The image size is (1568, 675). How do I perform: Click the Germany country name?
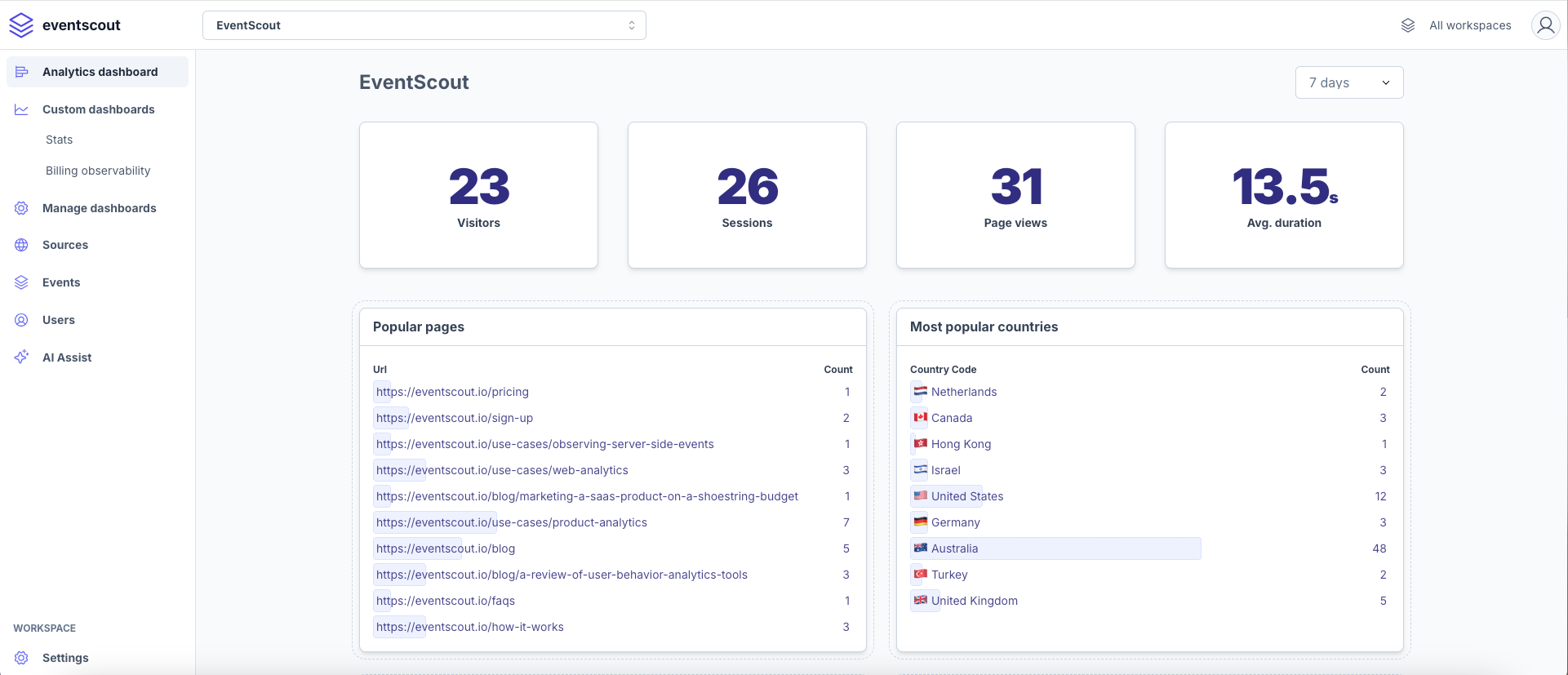[x=956, y=522]
